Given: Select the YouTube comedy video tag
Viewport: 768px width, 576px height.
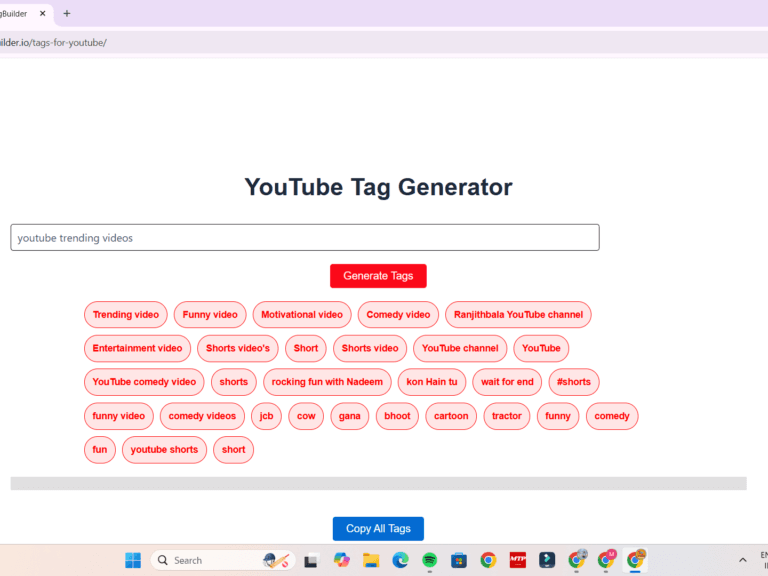Looking at the screenshot, I should point(144,382).
